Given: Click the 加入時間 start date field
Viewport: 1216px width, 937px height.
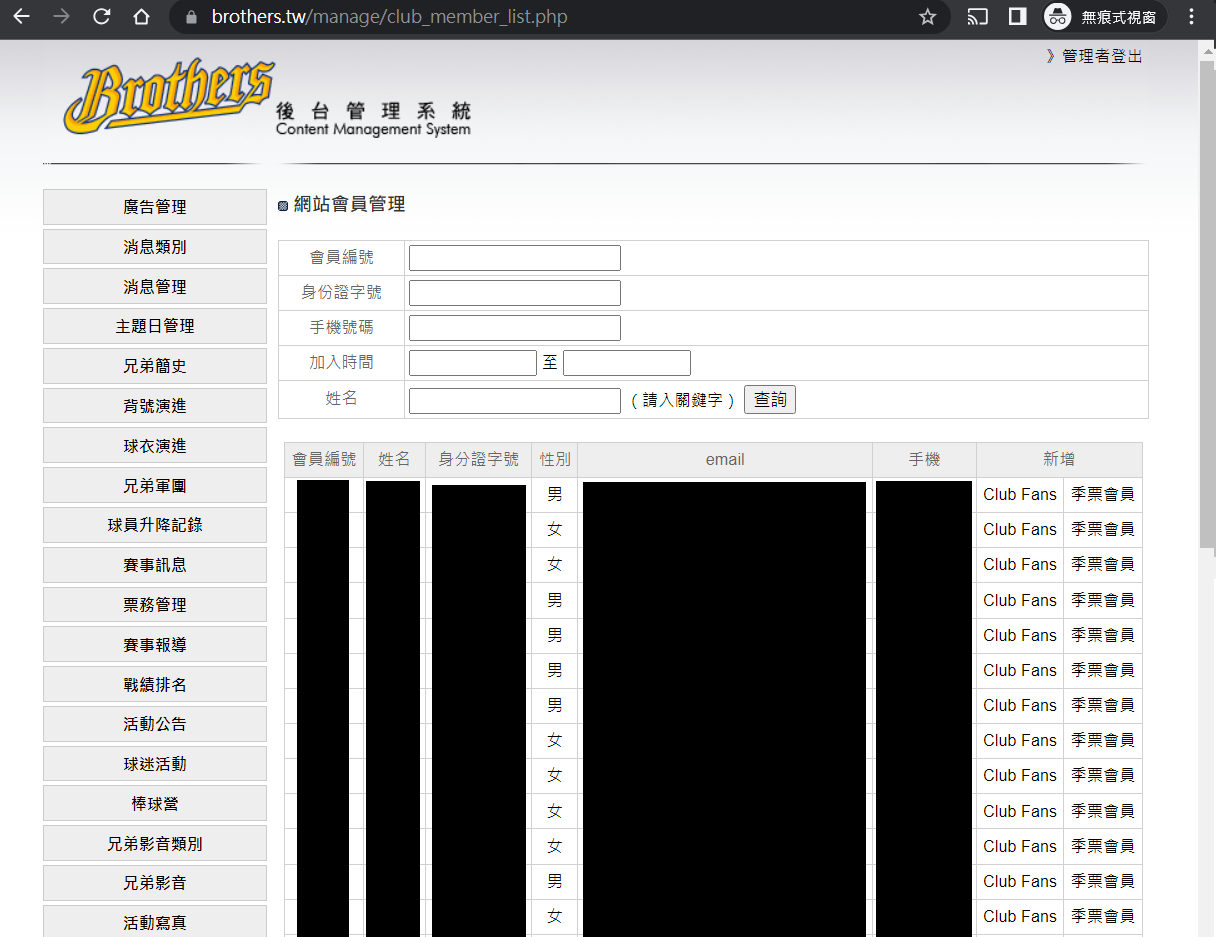Looking at the screenshot, I should click(x=473, y=363).
